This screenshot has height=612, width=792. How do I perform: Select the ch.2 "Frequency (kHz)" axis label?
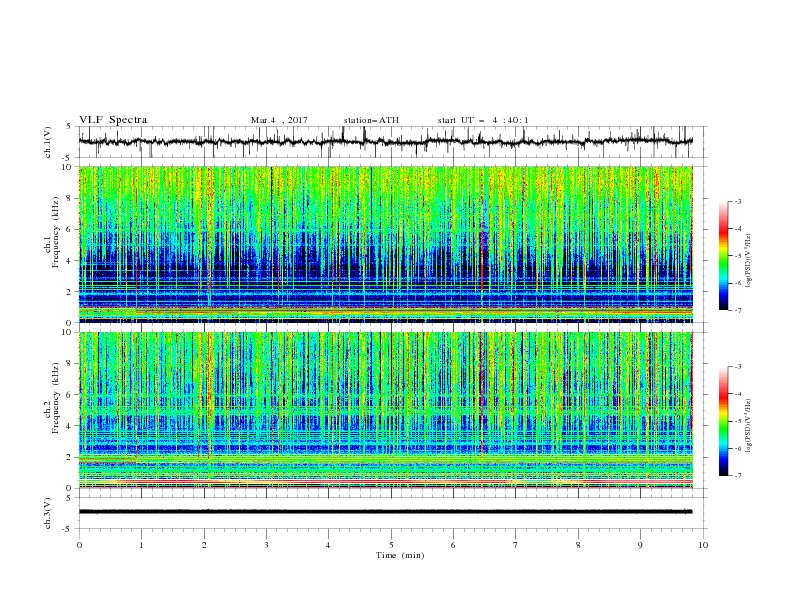click(x=56, y=398)
